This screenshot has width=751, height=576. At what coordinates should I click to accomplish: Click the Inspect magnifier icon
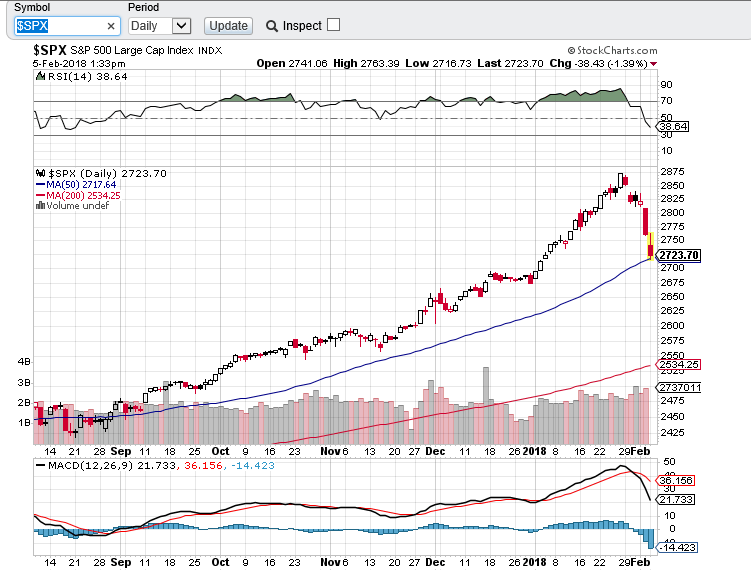click(272, 26)
